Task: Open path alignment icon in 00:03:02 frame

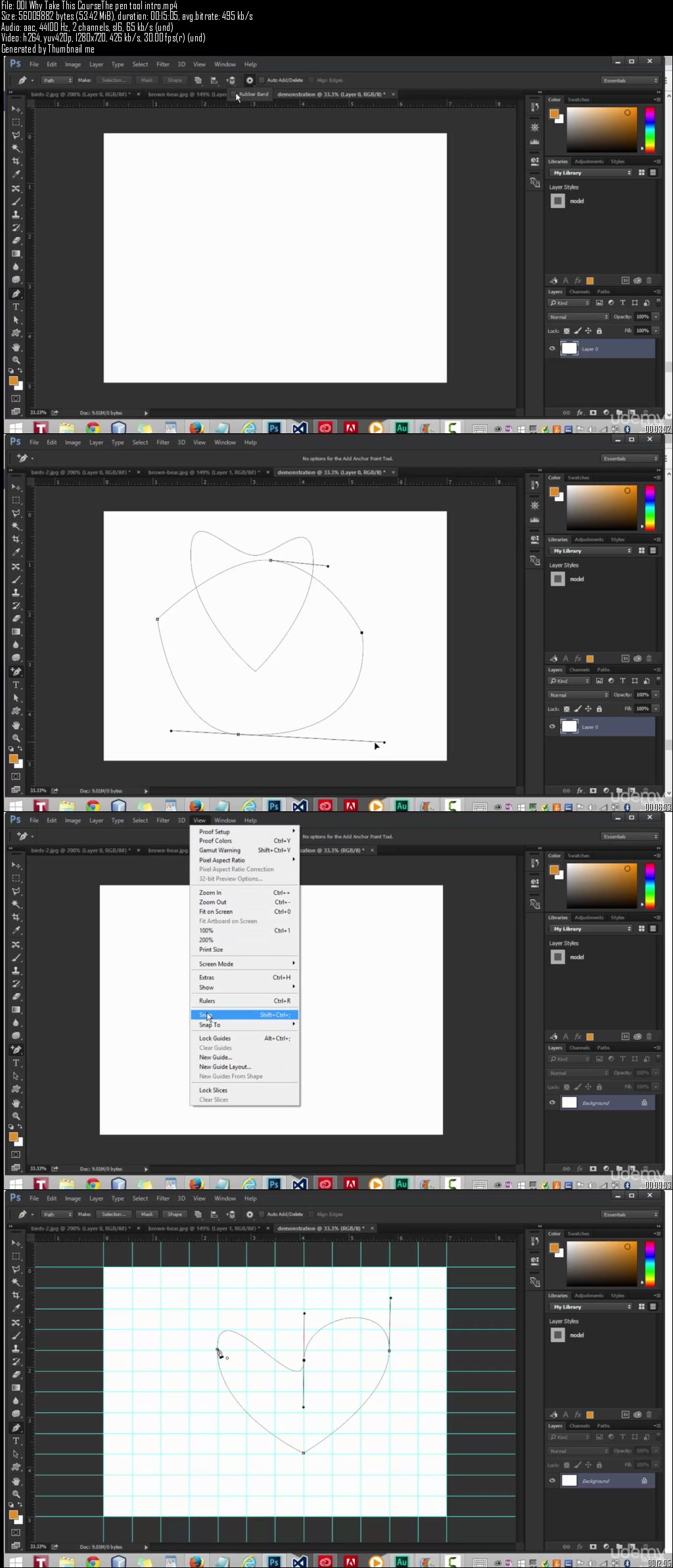Action: click(214, 80)
